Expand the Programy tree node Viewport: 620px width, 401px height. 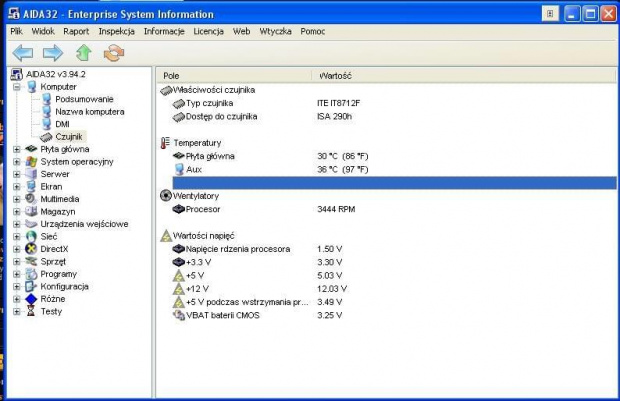17,274
